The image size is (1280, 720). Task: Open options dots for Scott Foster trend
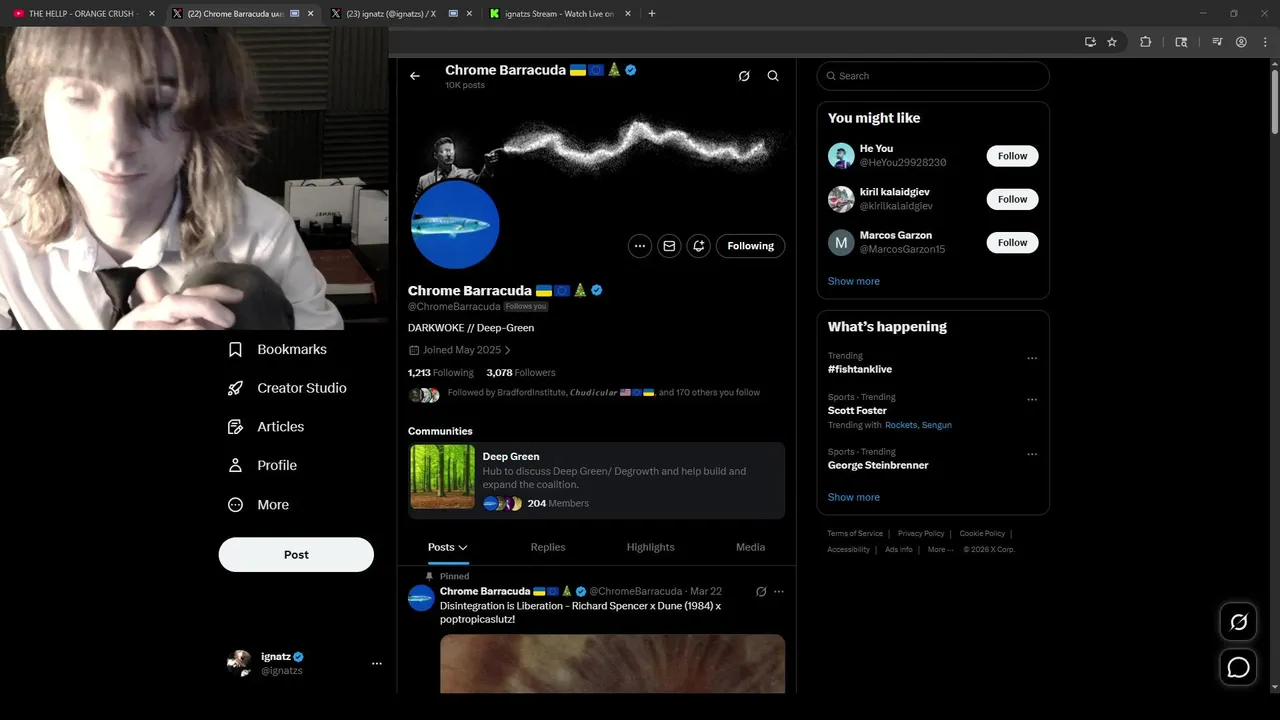[x=1032, y=399]
